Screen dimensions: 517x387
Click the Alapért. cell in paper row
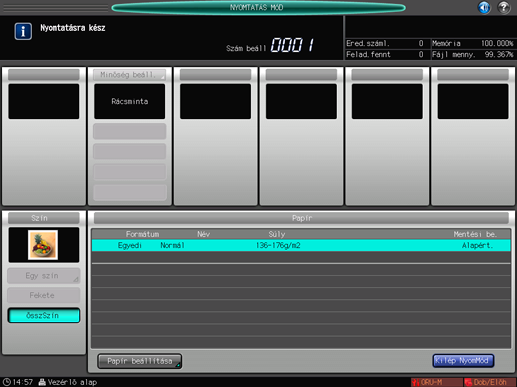(x=477, y=246)
